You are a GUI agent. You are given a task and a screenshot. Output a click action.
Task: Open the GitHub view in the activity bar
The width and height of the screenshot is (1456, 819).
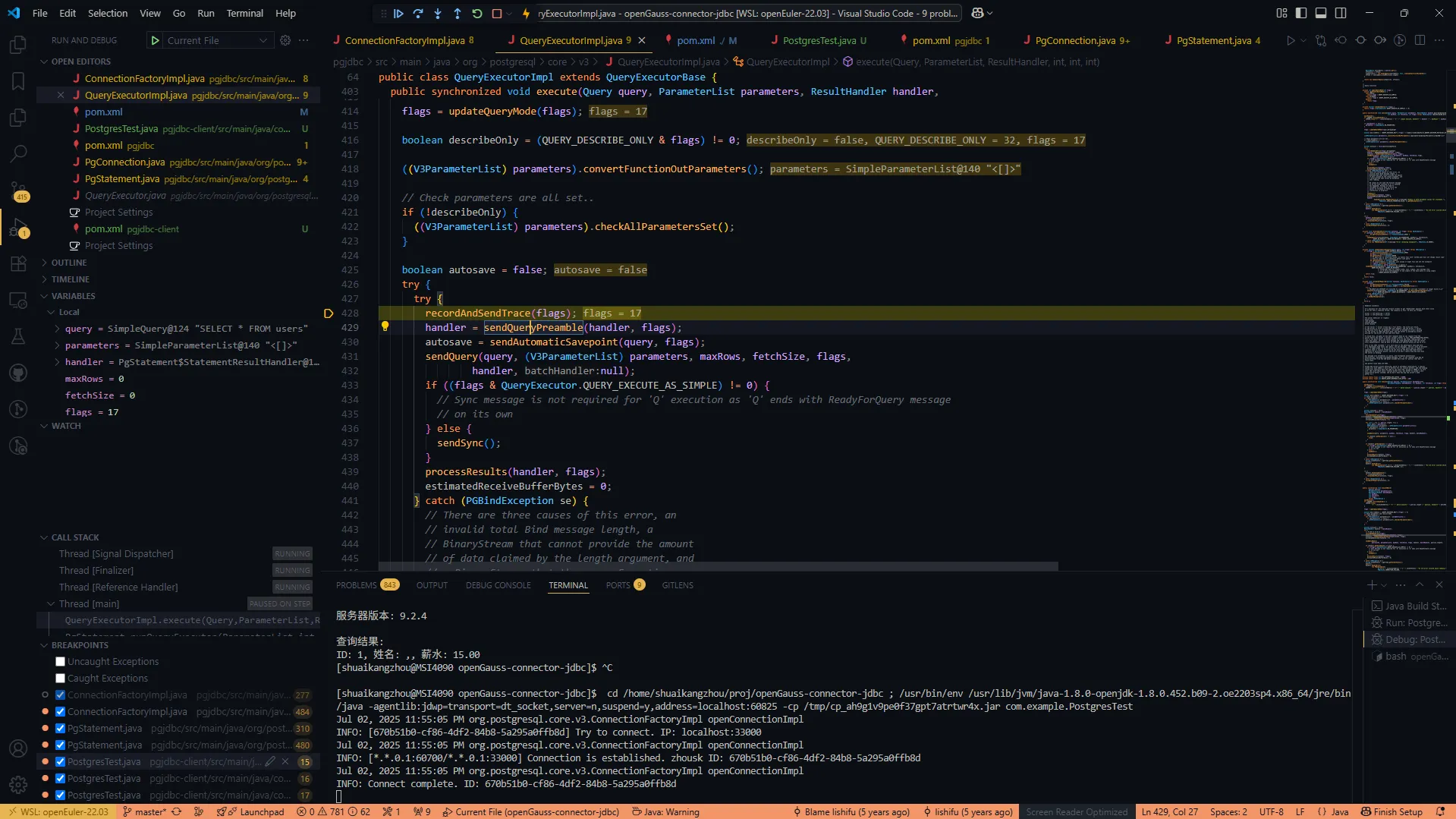coord(18,373)
